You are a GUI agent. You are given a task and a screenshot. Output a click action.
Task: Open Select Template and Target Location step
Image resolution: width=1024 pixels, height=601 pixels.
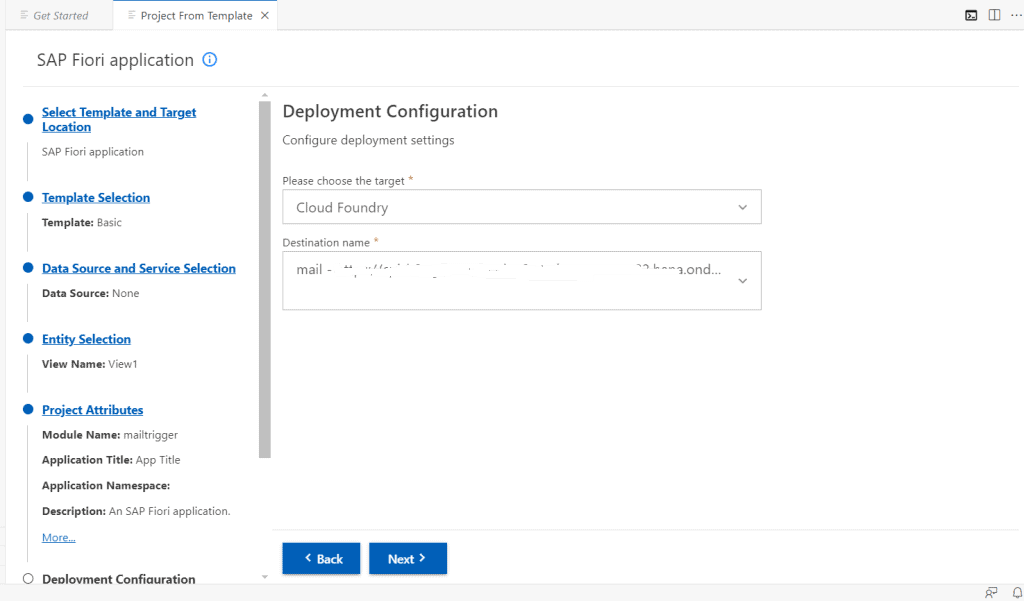coord(119,120)
